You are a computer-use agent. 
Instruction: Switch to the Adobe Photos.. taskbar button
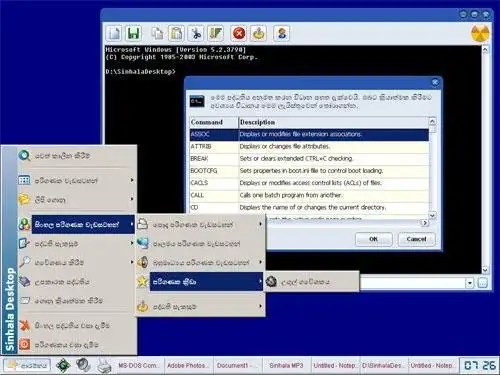[x=188, y=366]
